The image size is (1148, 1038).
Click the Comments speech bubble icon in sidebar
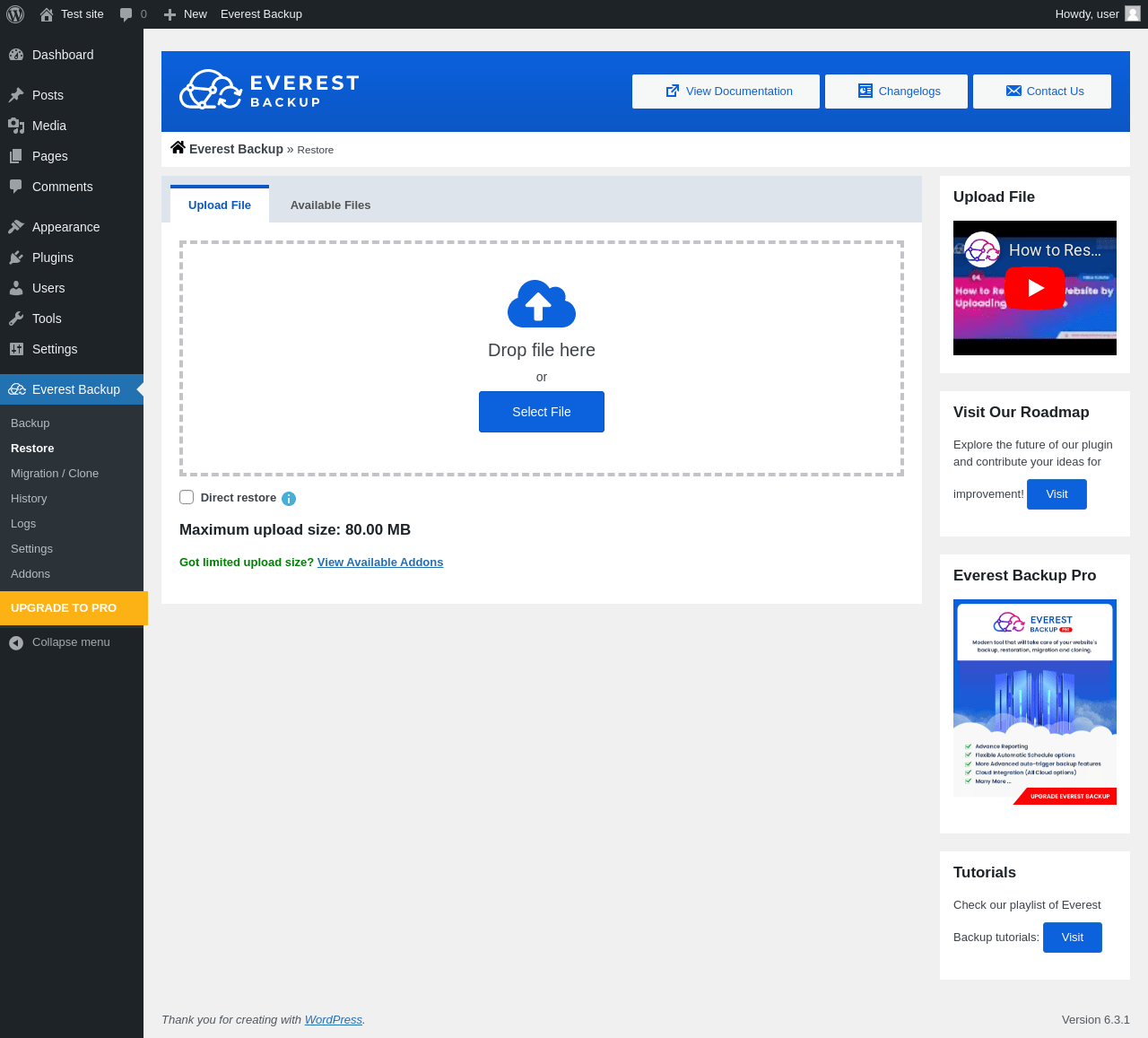click(x=16, y=187)
